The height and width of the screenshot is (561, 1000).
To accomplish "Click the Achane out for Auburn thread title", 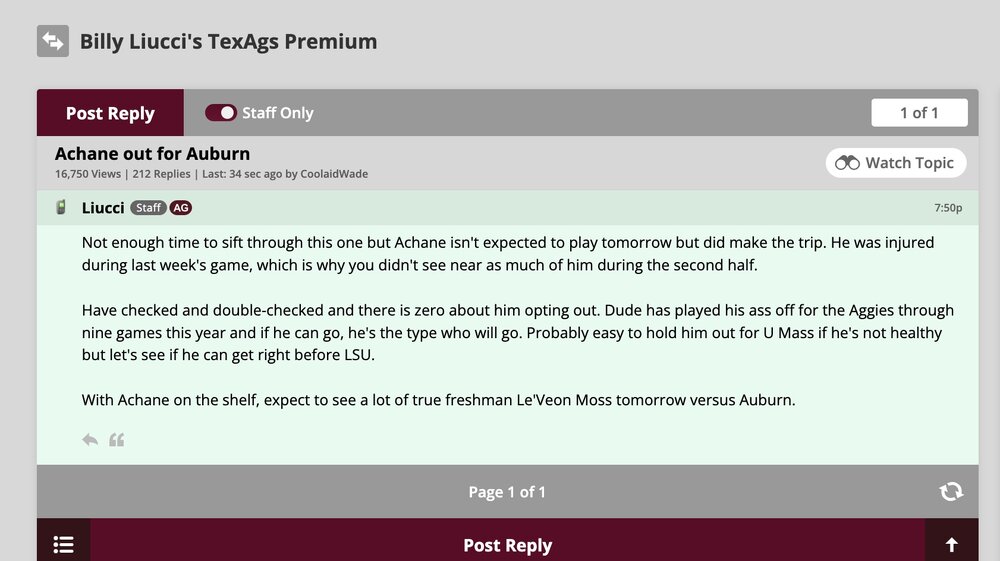I will [x=152, y=154].
